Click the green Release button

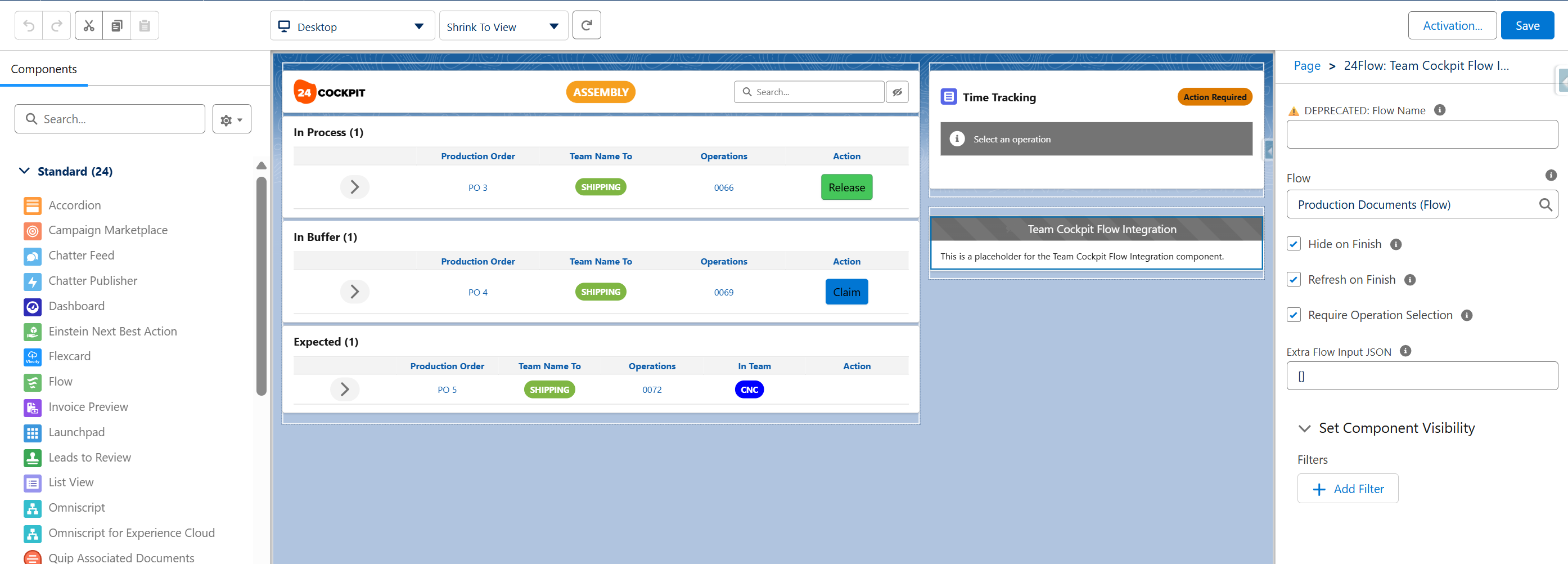pos(846,187)
